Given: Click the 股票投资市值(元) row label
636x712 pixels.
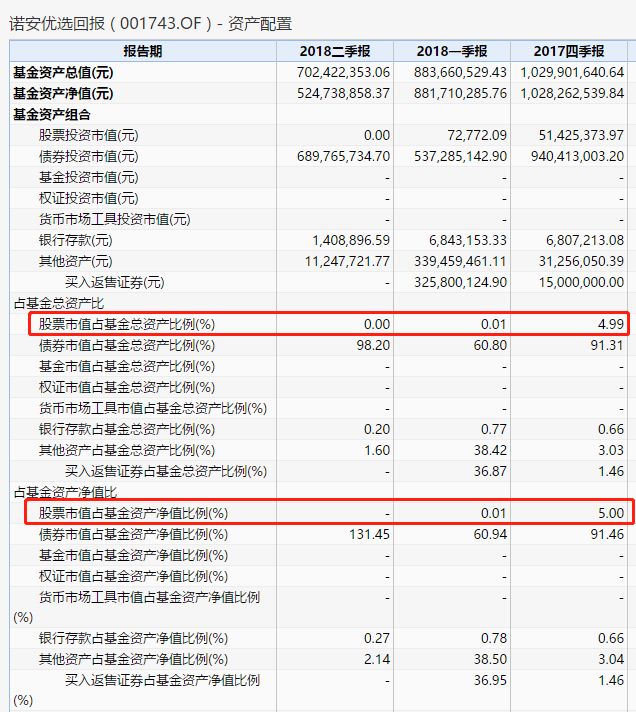Looking at the screenshot, I should 89,135.
